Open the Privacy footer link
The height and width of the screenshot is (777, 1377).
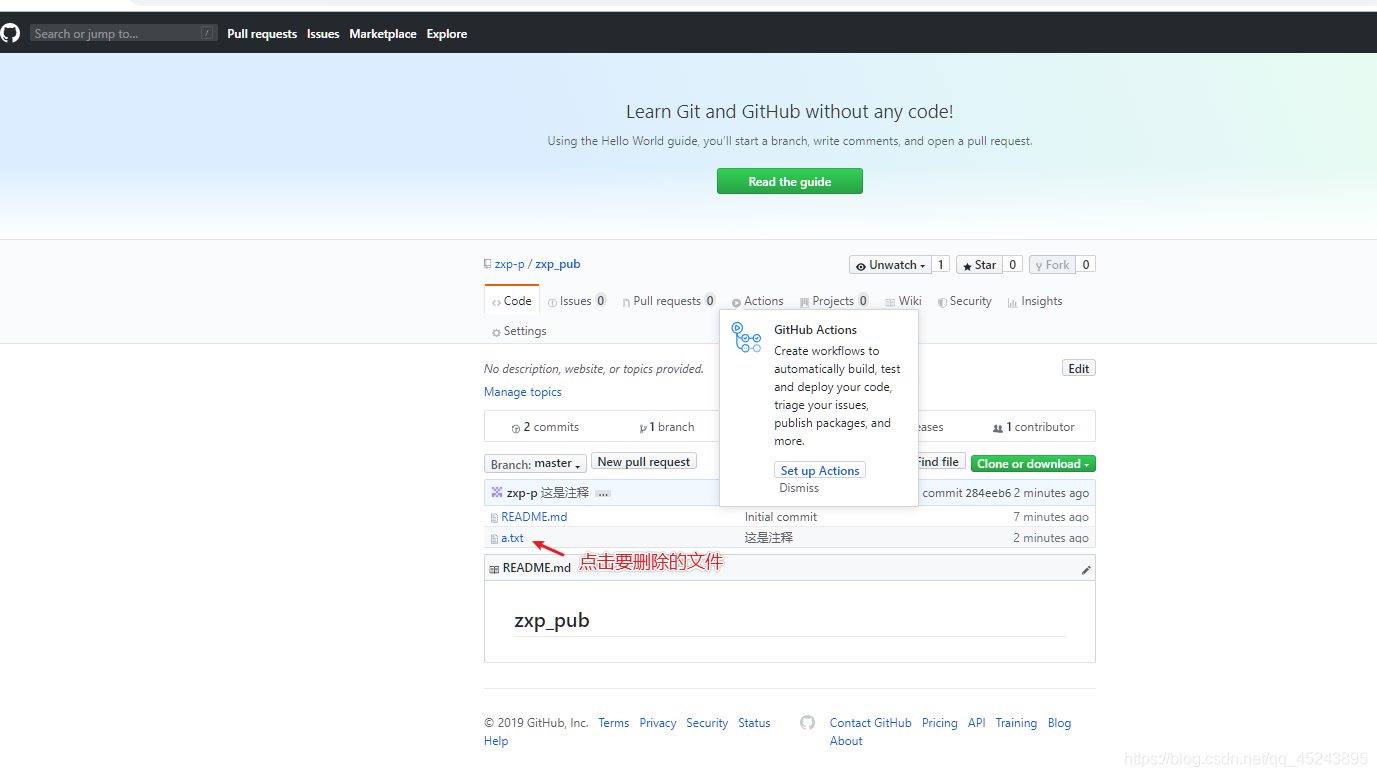pyautogui.click(x=658, y=723)
